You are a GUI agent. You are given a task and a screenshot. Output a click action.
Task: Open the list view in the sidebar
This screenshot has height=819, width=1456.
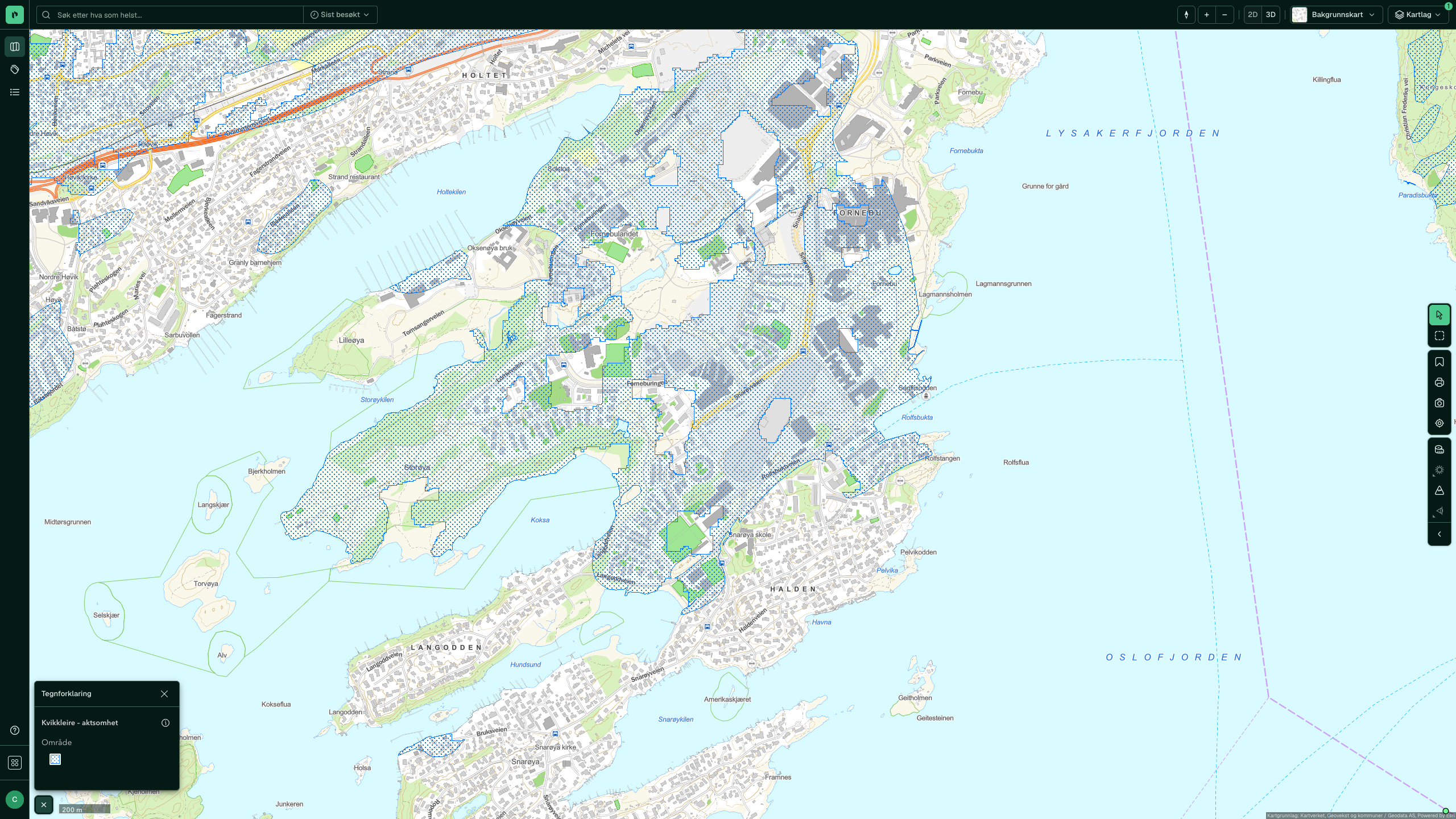click(15, 92)
